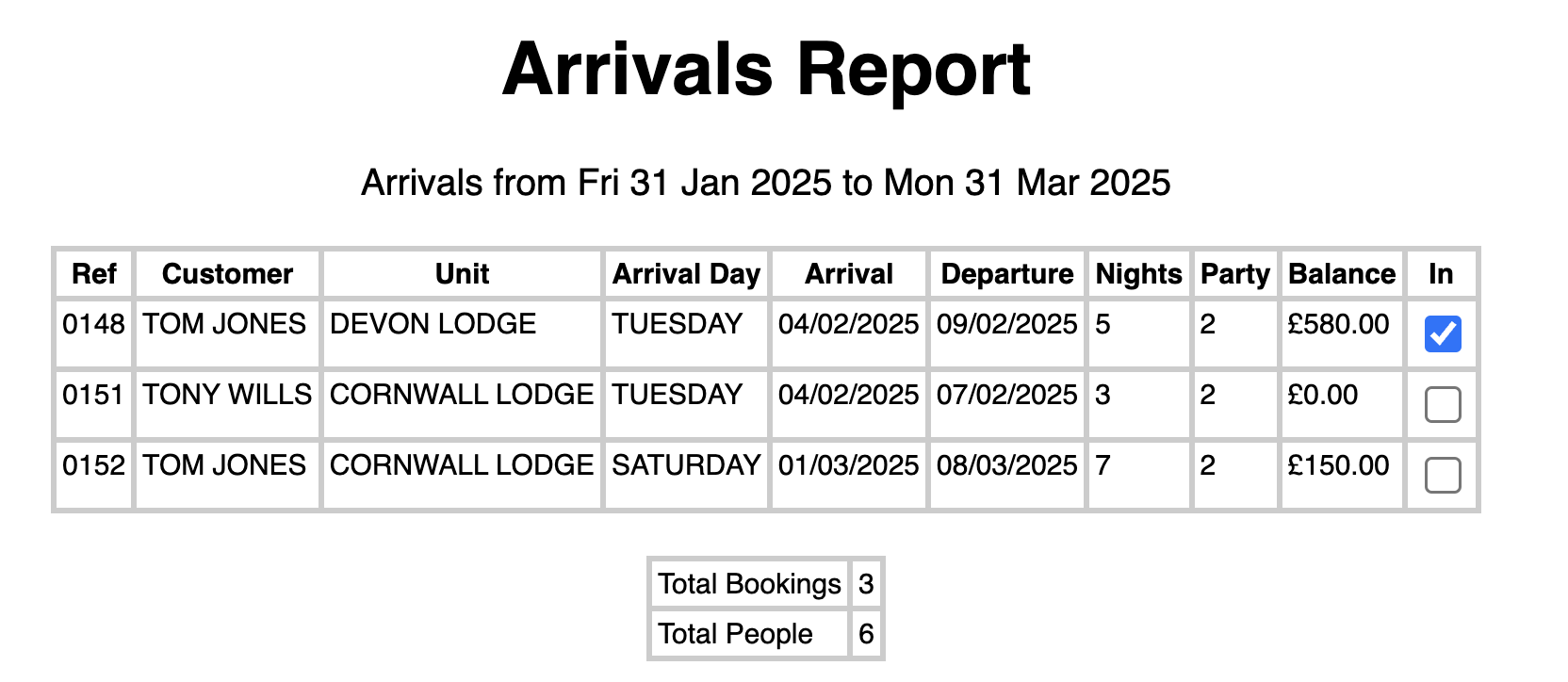Screen dimensions: 1568x682
Task: Click TONY WILLS customer name
Action: [x=225, y=394]
